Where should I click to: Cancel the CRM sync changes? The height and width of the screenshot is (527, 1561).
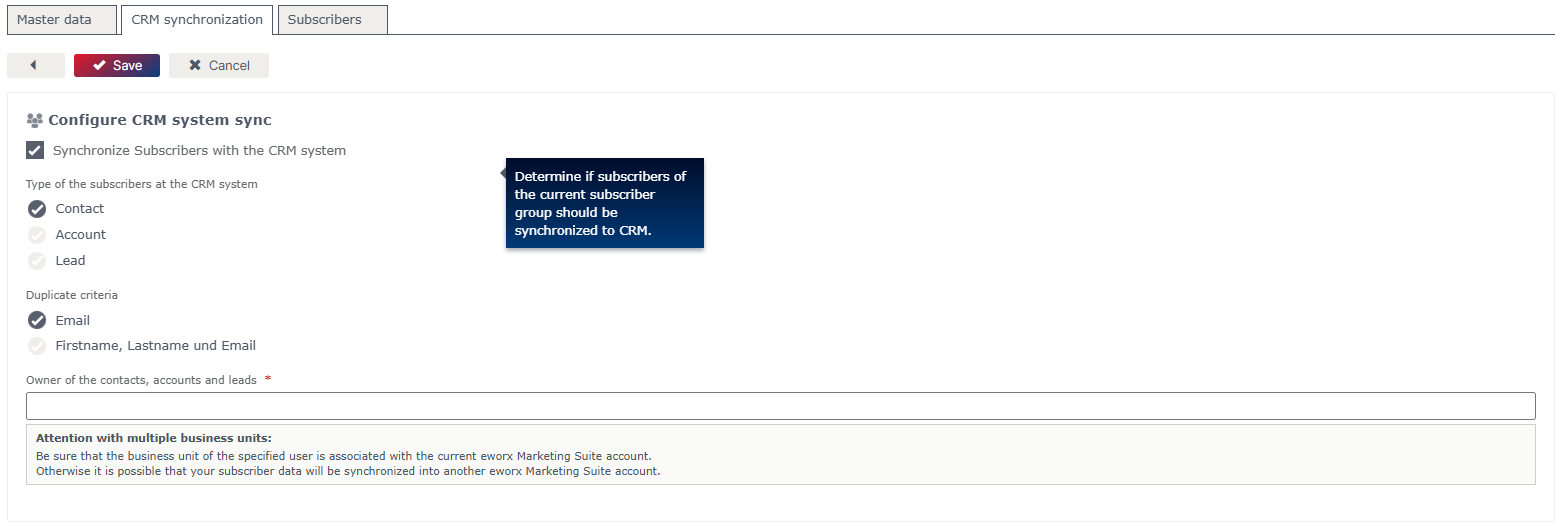click(x=219, y=65)
